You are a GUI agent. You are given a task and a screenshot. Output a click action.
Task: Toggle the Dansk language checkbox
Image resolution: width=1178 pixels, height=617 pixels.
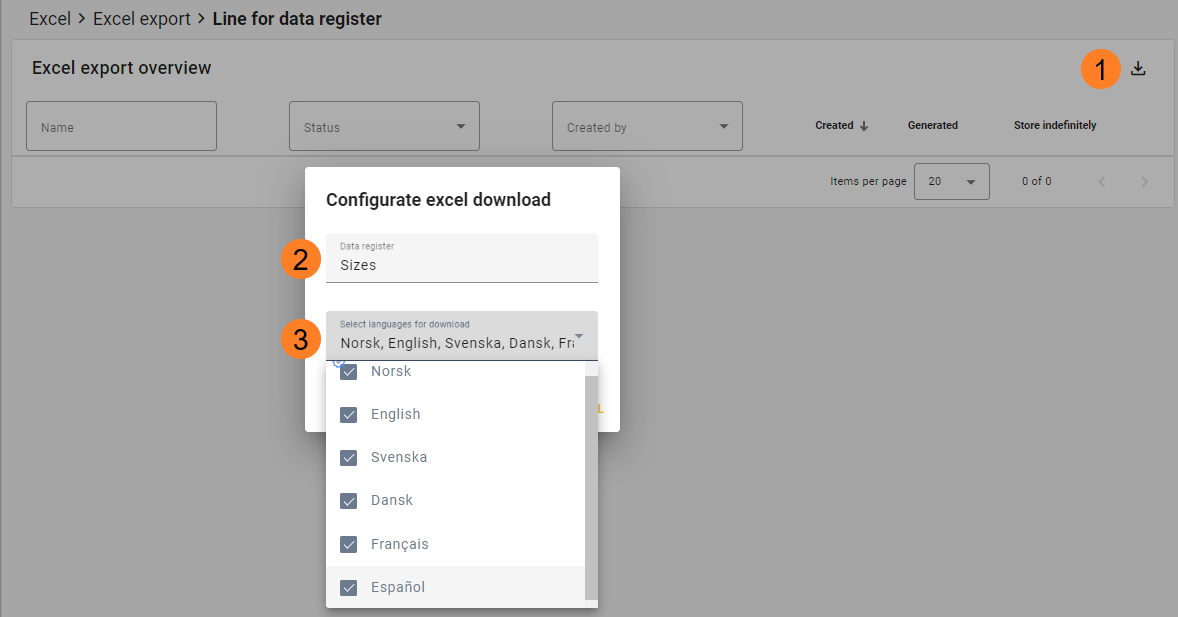[349, 501]
